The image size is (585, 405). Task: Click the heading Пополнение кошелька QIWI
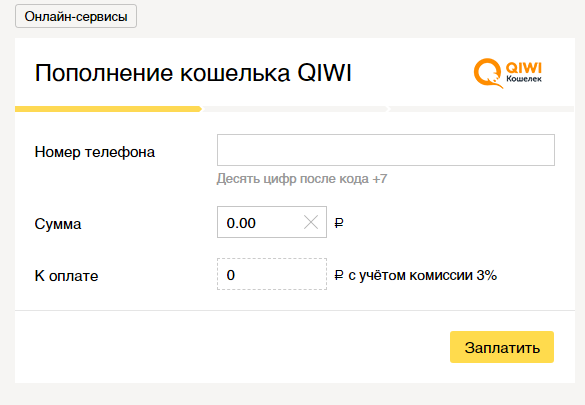(x=193, y=72)
